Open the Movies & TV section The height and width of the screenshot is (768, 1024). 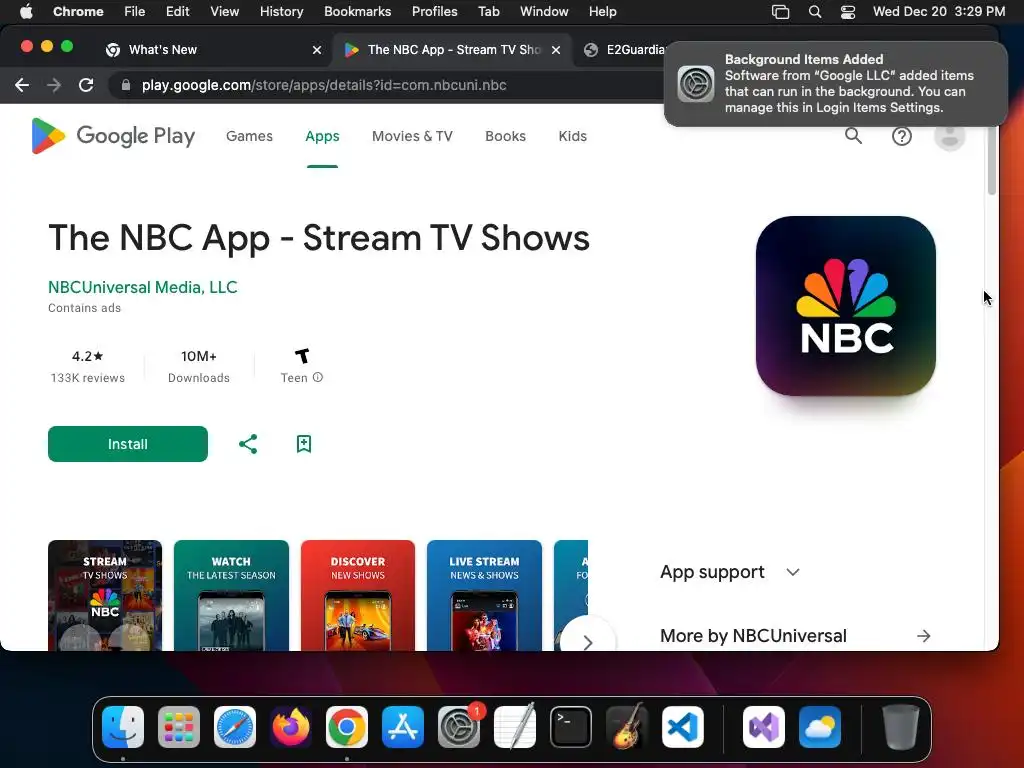click(x=412, y=136)
